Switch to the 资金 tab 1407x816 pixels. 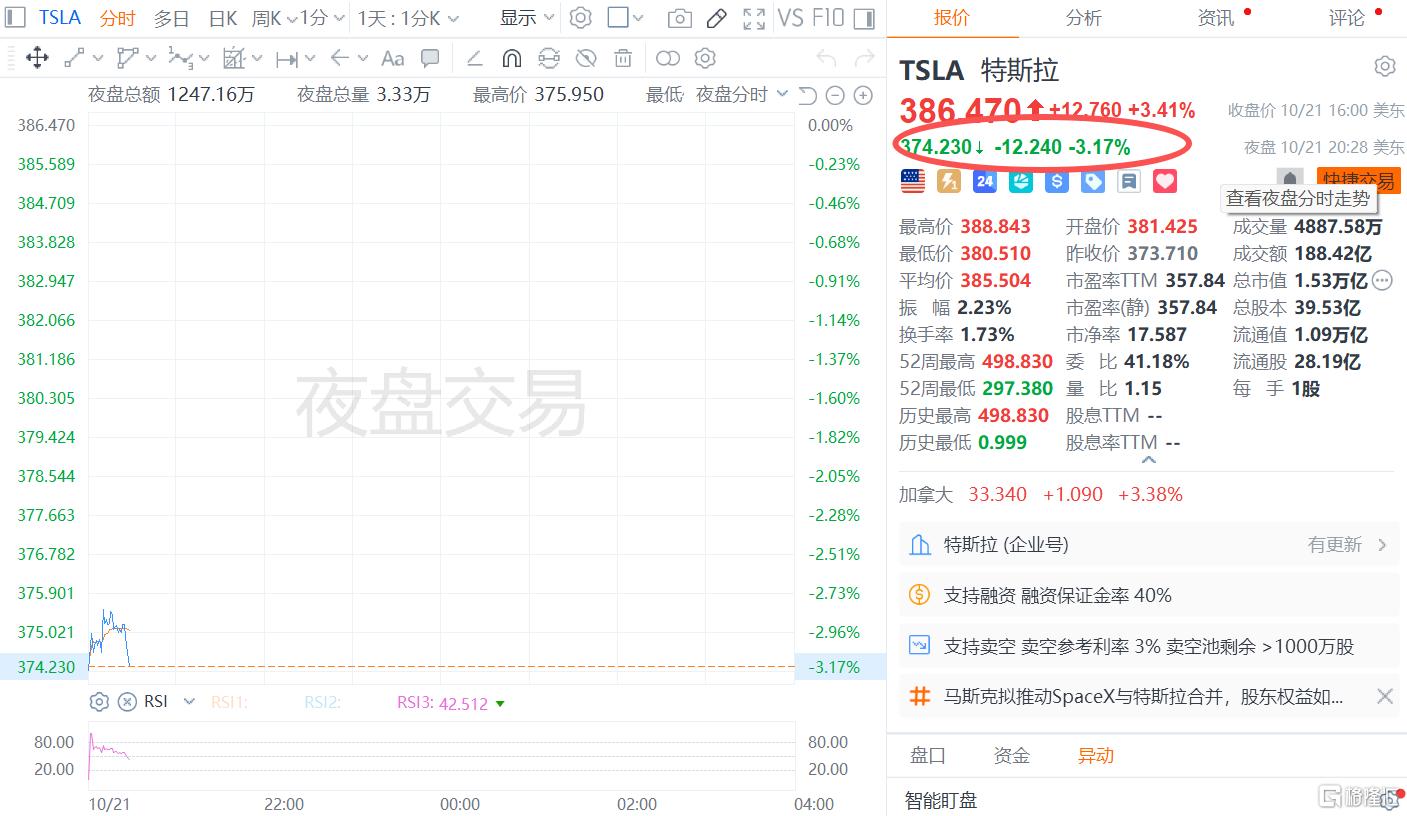(x=1011, y=756)
